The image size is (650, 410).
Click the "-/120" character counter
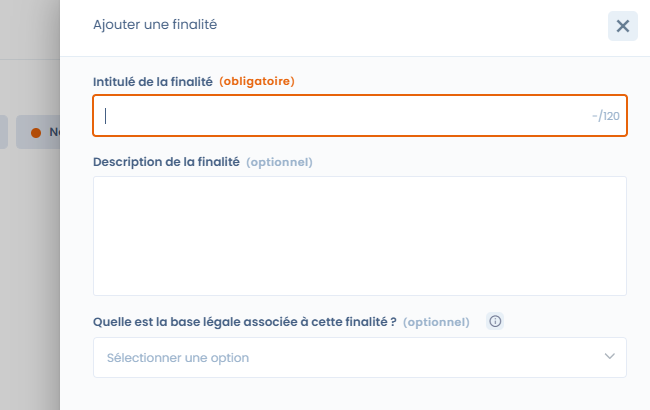click(x=606, y=116)
